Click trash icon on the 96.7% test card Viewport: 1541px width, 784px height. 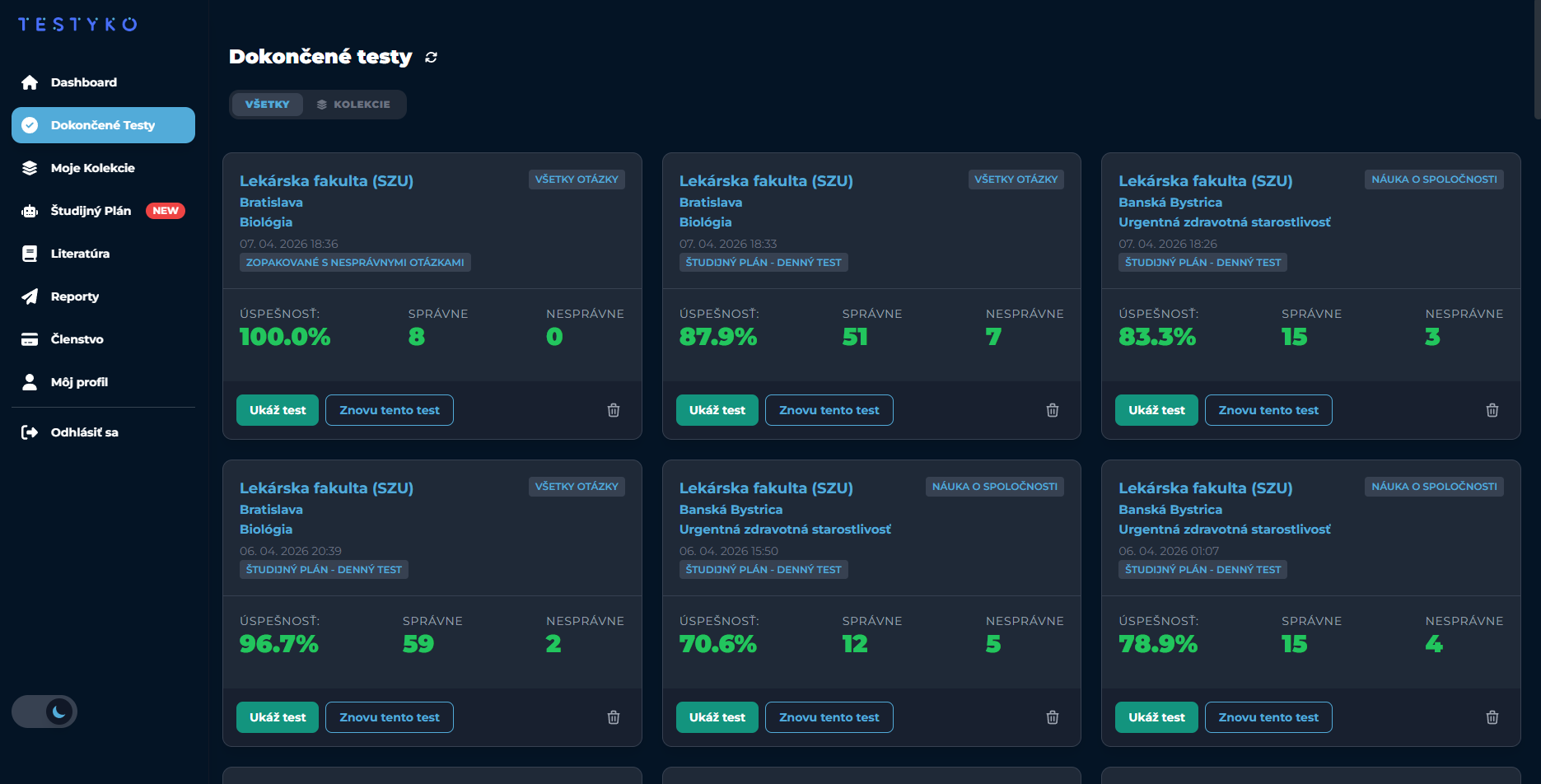click(x=614, y=717)
